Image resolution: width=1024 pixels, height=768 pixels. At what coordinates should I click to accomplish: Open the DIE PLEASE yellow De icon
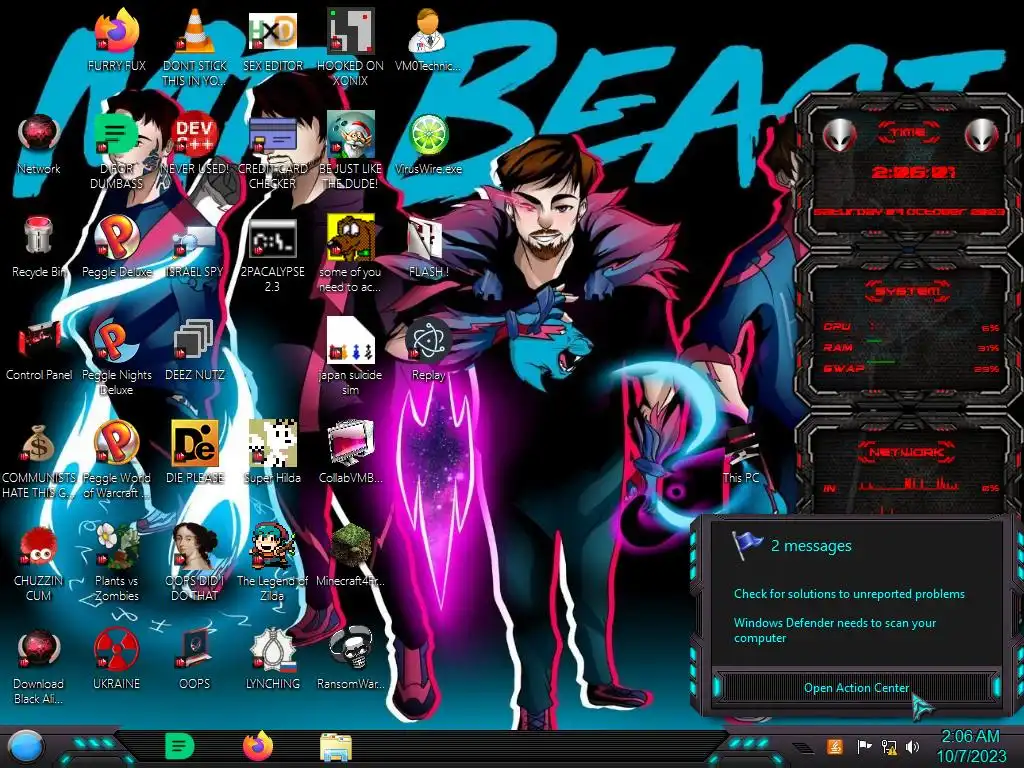(195, 443)
